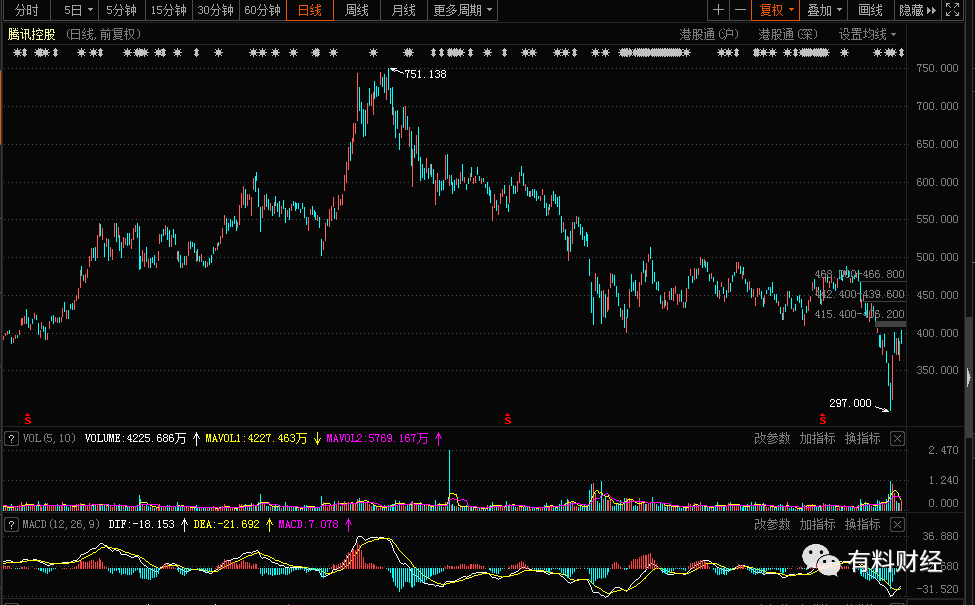Close the VOL indicator panel
The height and width of the screenshot is (605, 975).
click(897, 439)
